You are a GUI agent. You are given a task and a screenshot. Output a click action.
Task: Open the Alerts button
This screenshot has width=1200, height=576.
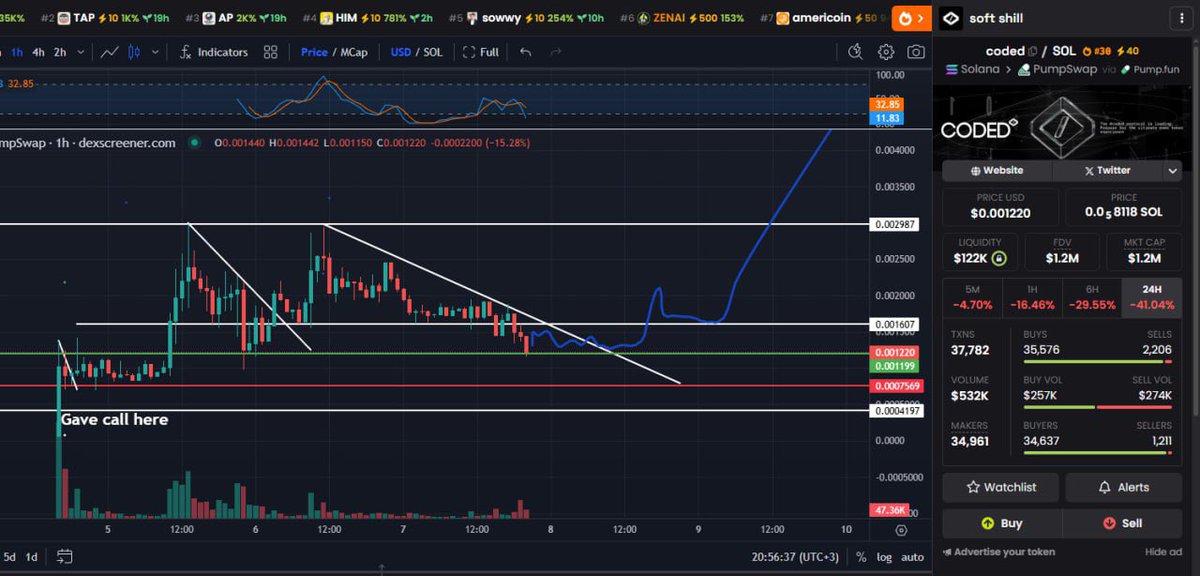point(1124,487)
